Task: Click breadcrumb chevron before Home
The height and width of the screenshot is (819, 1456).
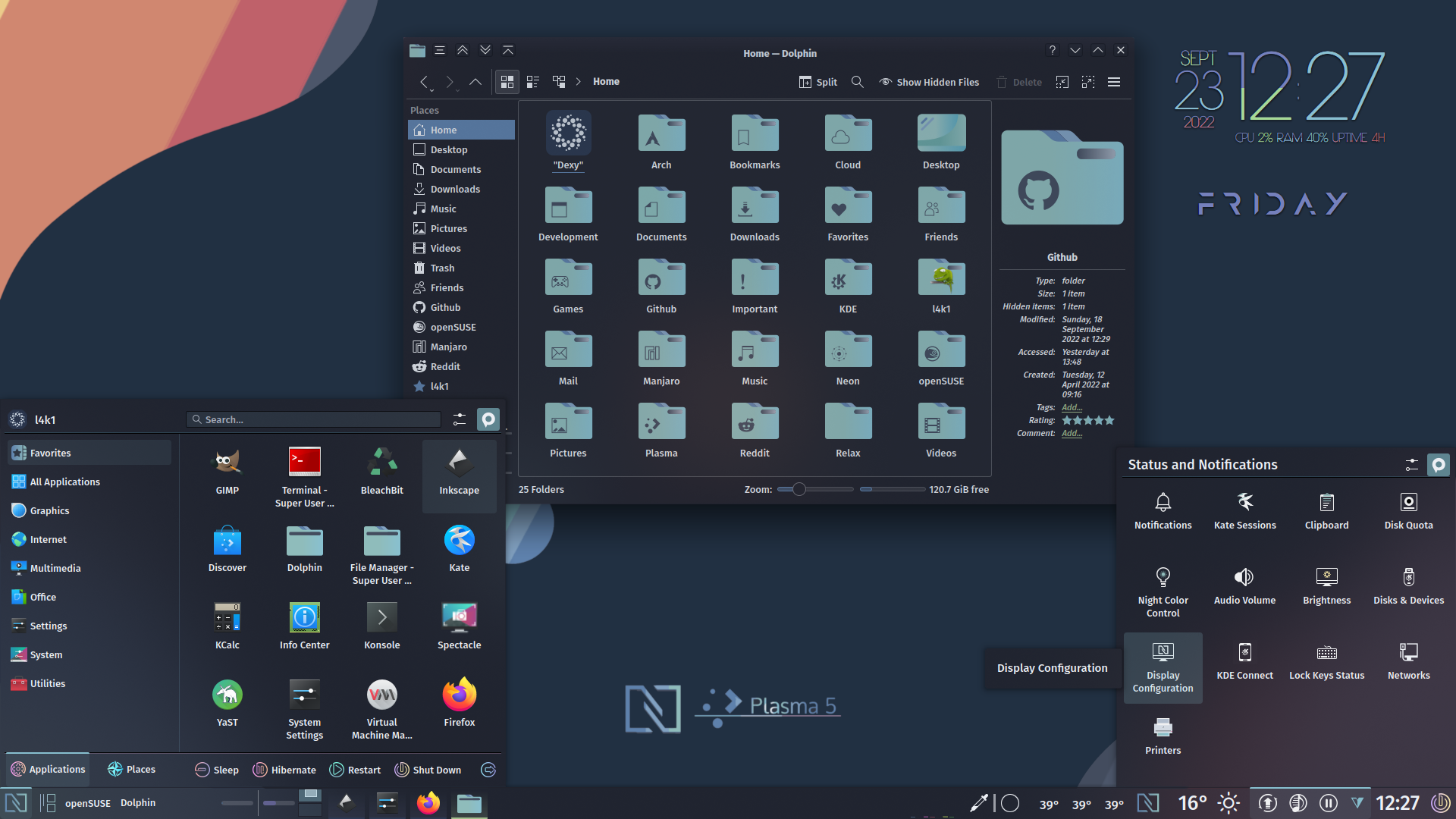Action: point(578,82)
